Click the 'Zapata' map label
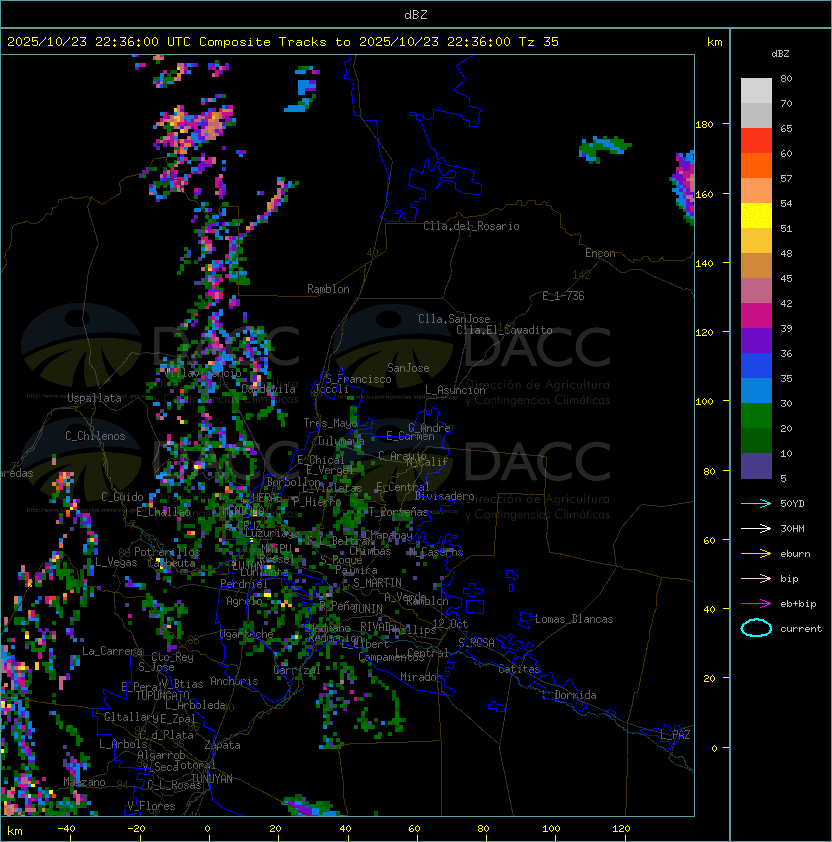 [x=222, y=745]
